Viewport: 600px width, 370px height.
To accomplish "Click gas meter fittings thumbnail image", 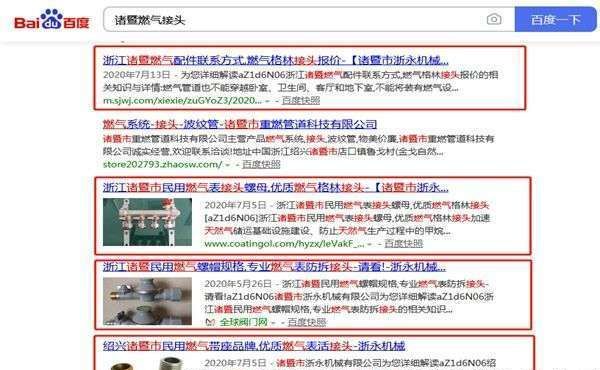I will pos(147,301).
